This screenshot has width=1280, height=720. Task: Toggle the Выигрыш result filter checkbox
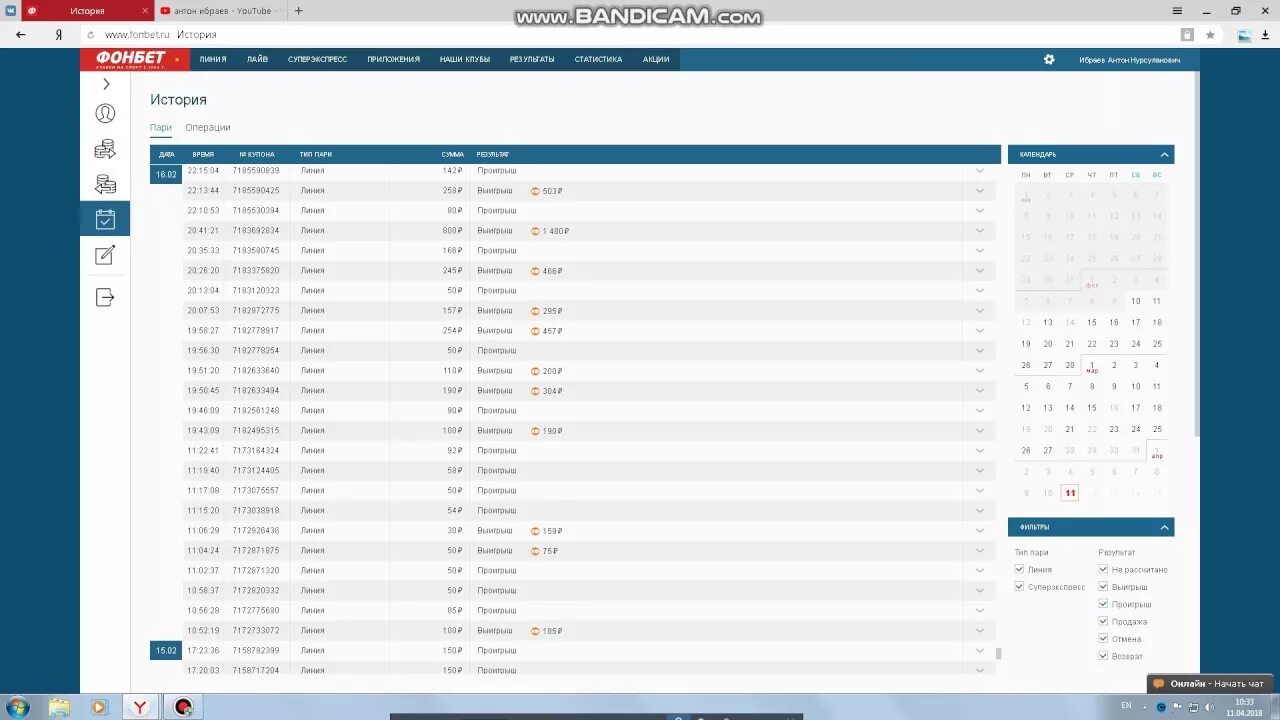(x=1103, y=586)
